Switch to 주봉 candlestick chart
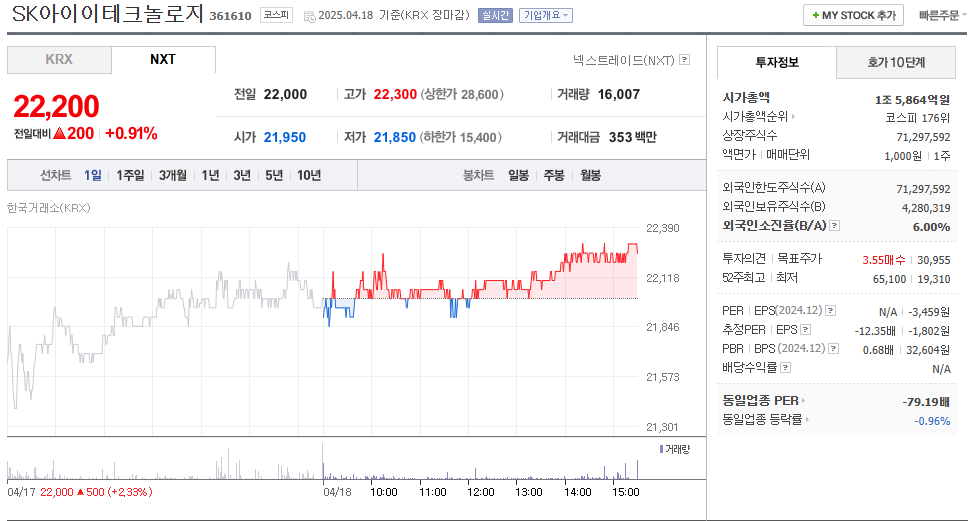The height and width of the screenshot is (521, 977). tap(554, 176)
